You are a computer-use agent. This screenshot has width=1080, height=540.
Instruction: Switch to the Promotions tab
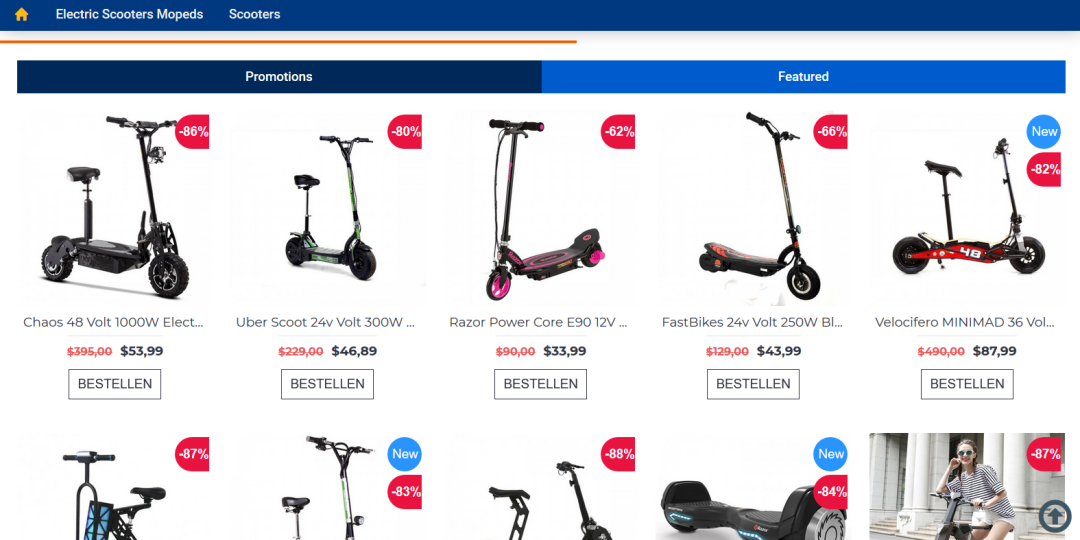[x=279, y=76]
